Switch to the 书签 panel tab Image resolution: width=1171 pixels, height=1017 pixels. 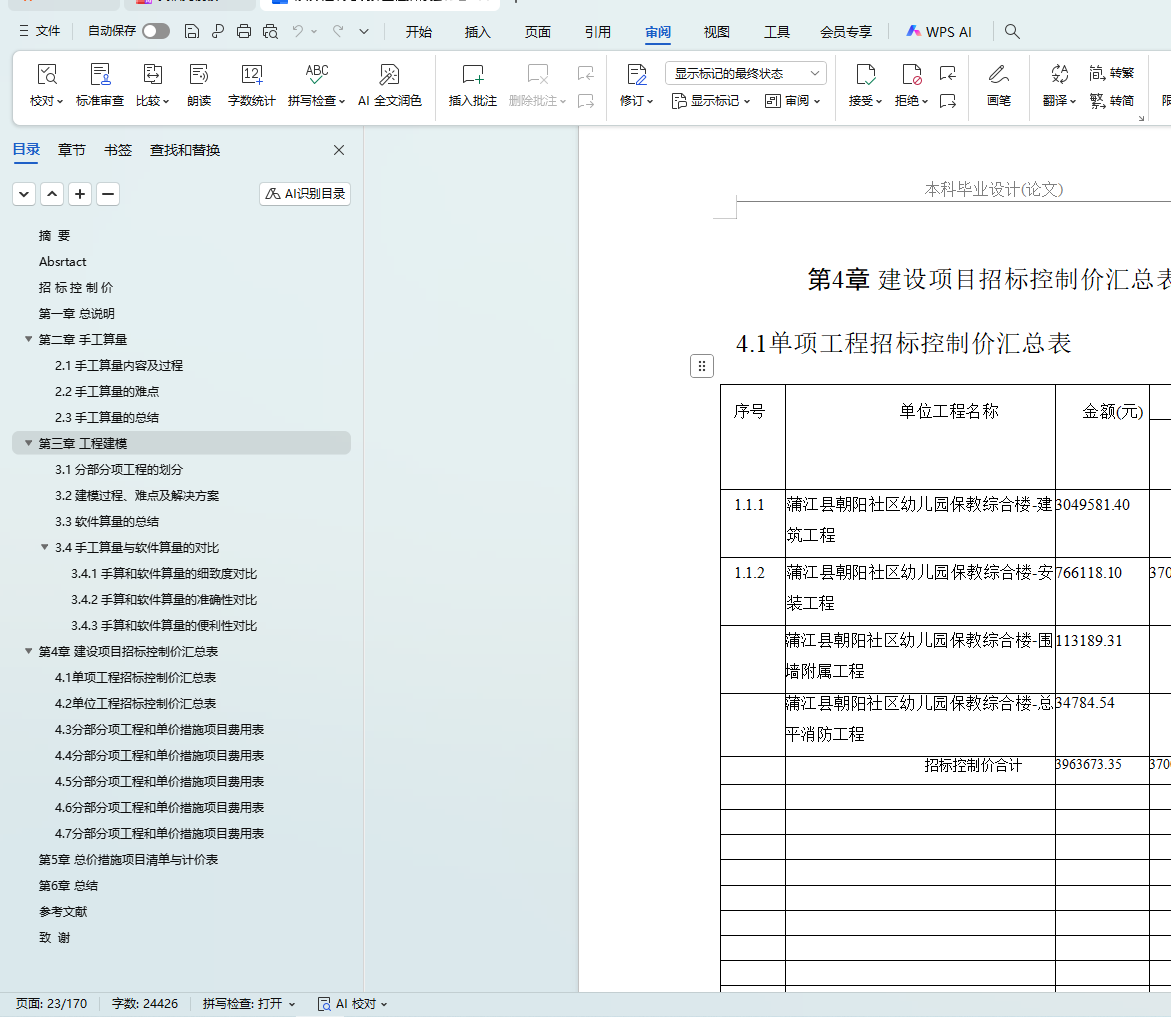(118, 150)
